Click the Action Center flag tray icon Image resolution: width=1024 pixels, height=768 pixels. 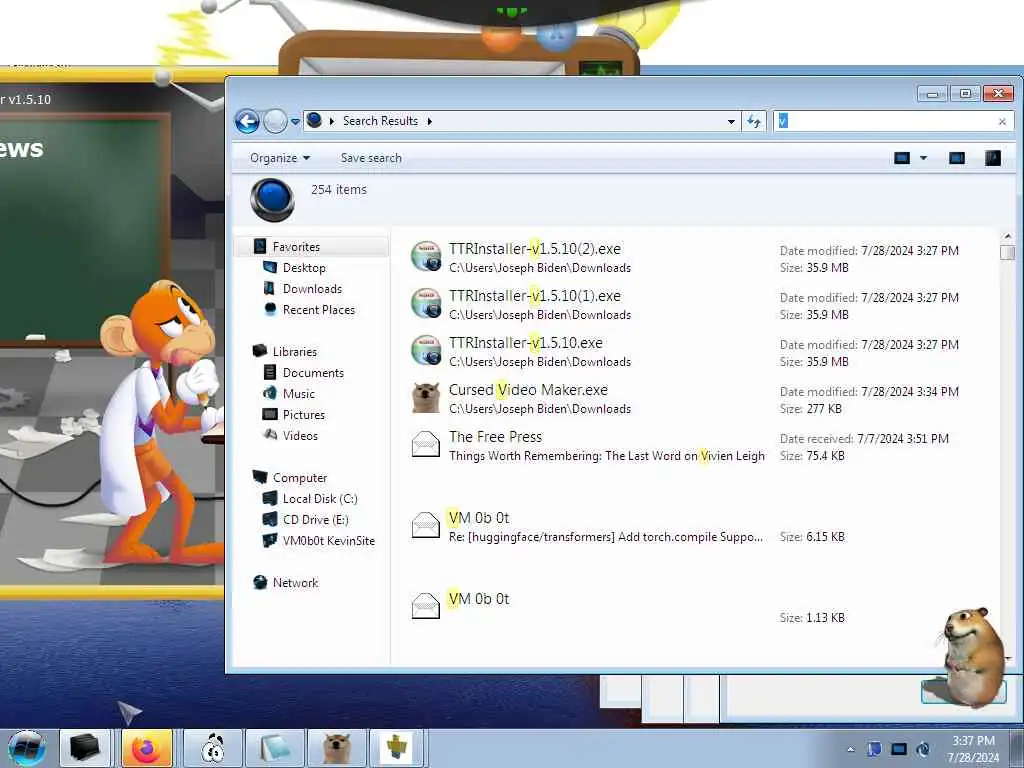[x=874, y=749]
